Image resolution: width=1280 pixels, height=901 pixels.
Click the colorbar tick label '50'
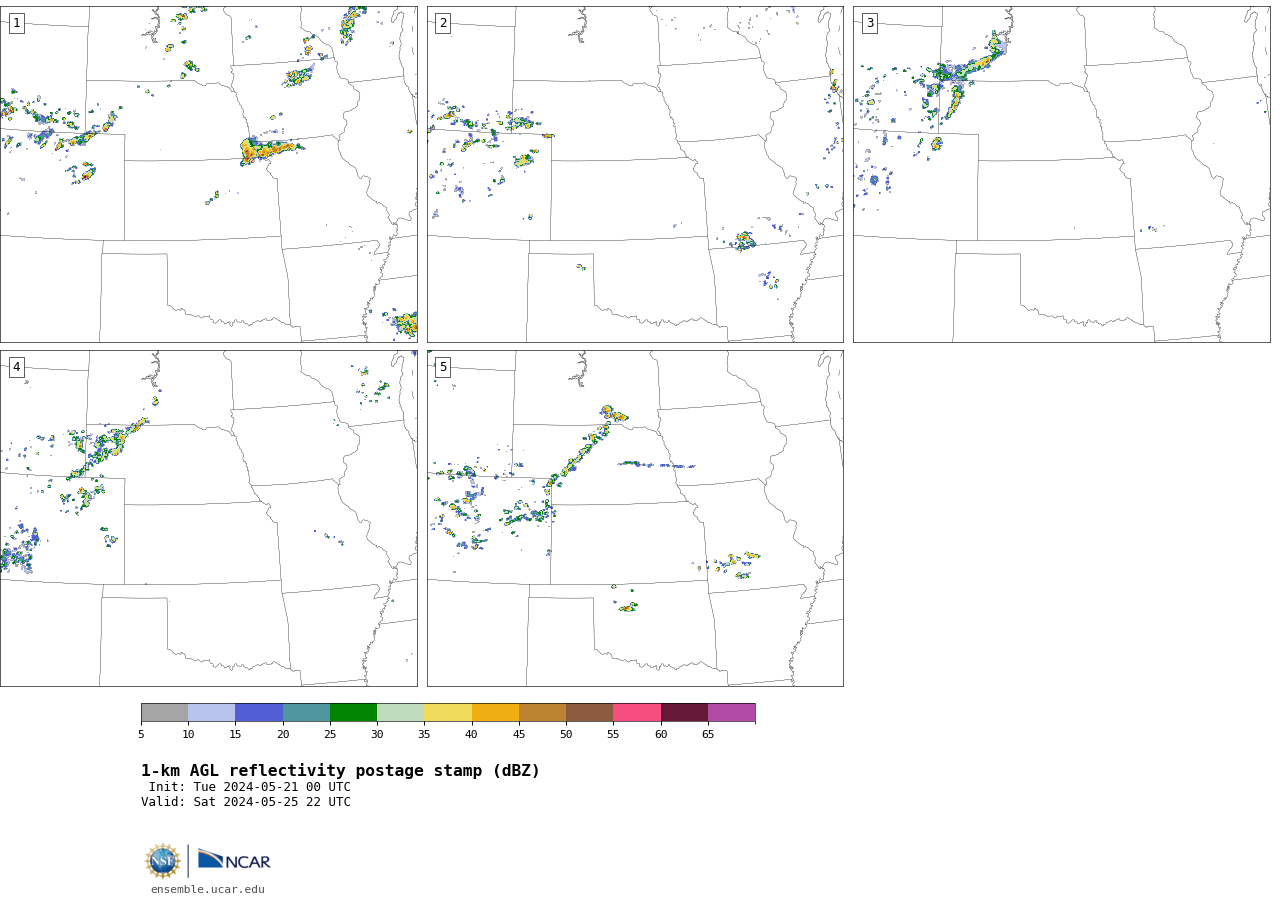566,735
